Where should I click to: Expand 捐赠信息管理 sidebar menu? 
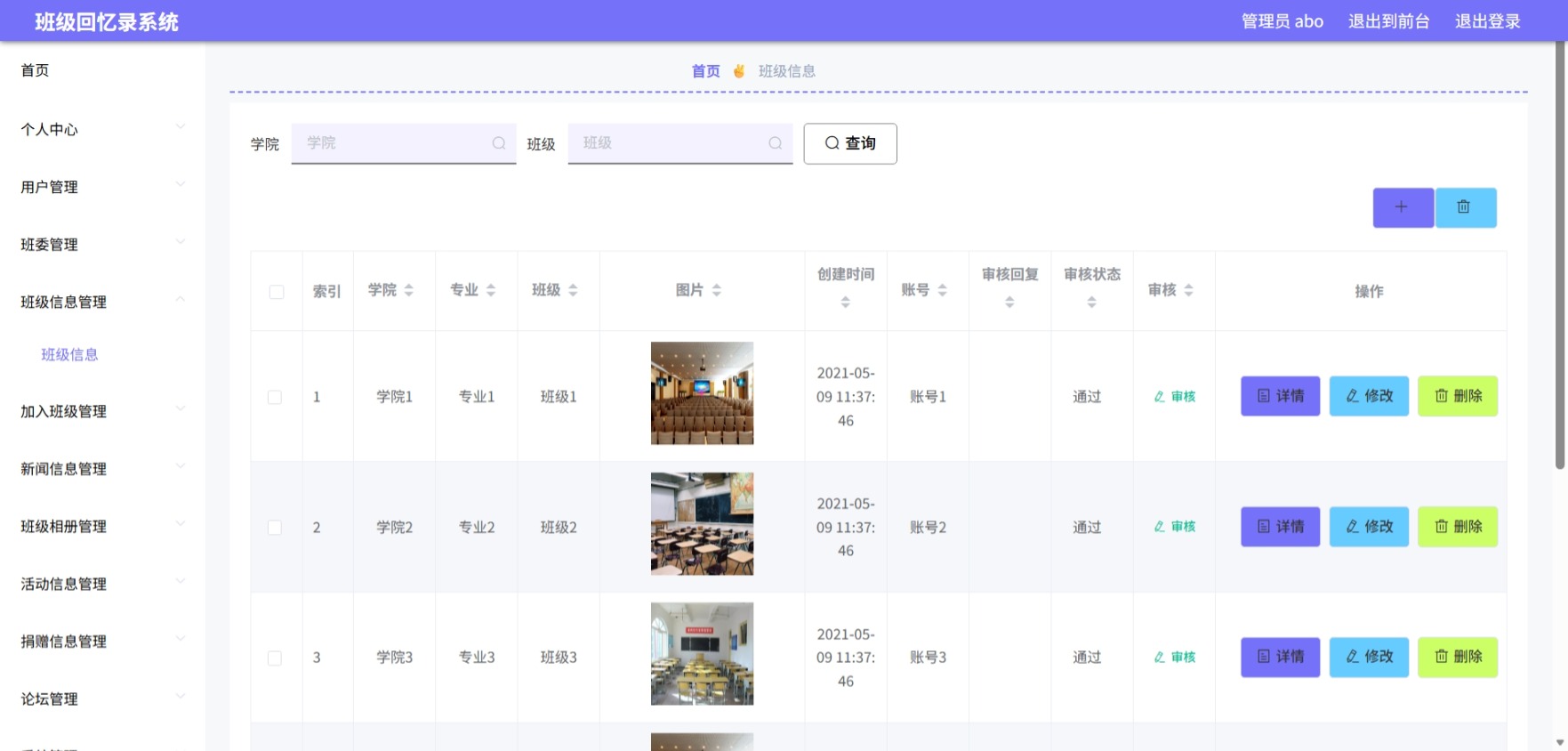102,642
